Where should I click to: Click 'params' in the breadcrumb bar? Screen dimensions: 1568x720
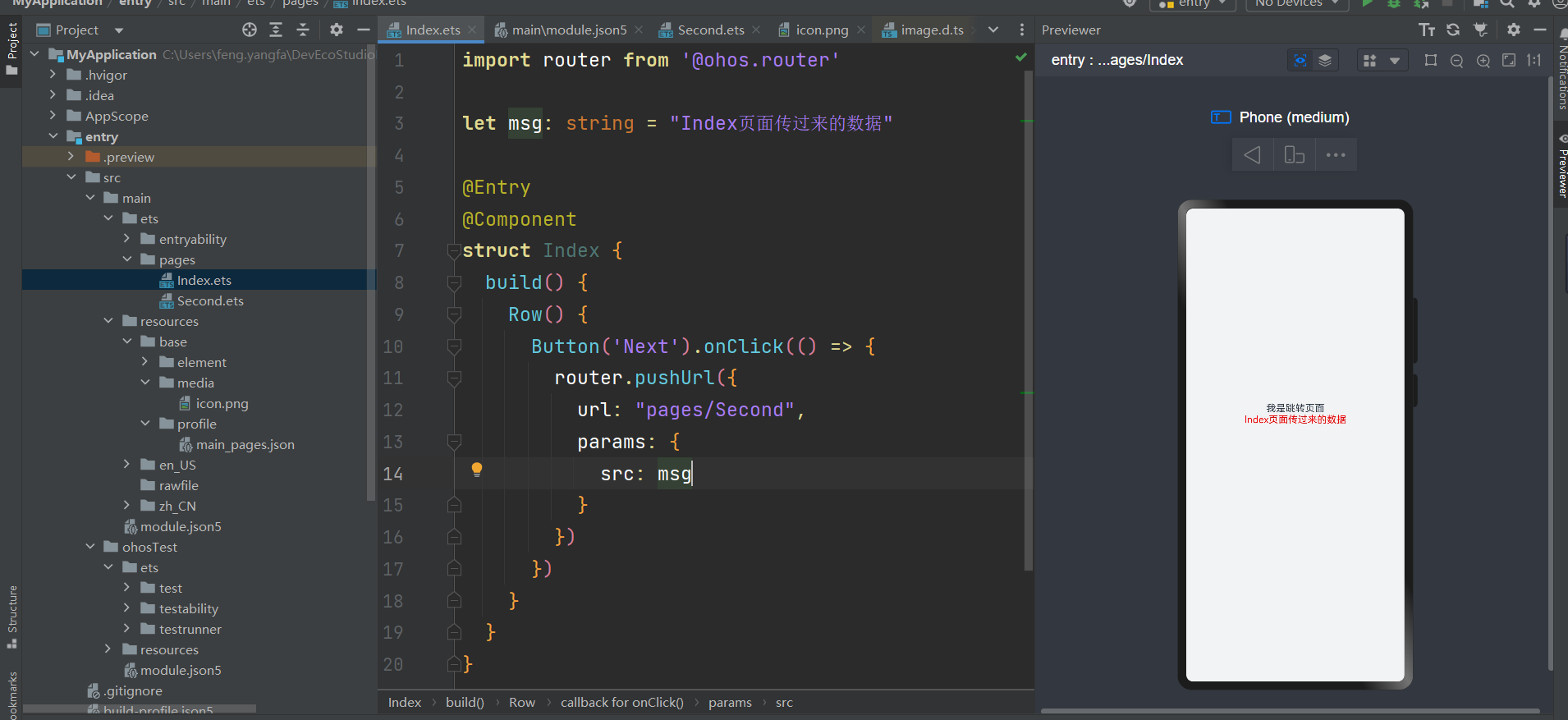click(x=730, y=703)
